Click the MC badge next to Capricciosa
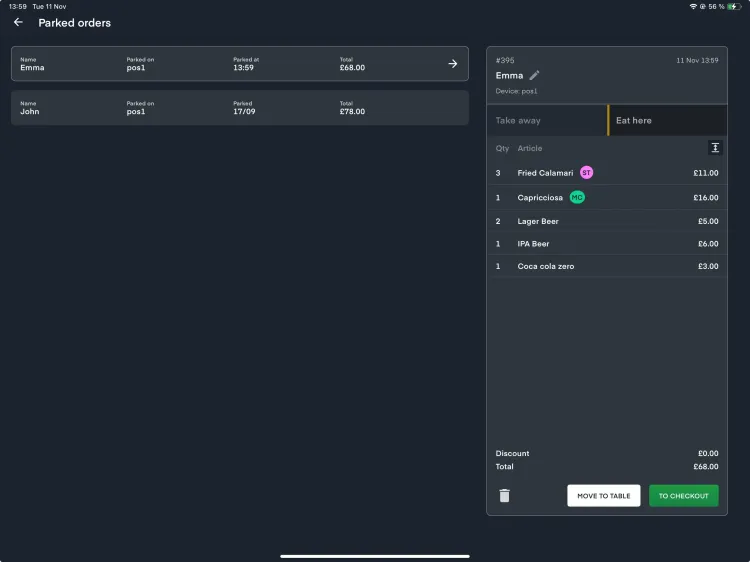The height and width of the screenshot is (562, 750). [577, 197]
